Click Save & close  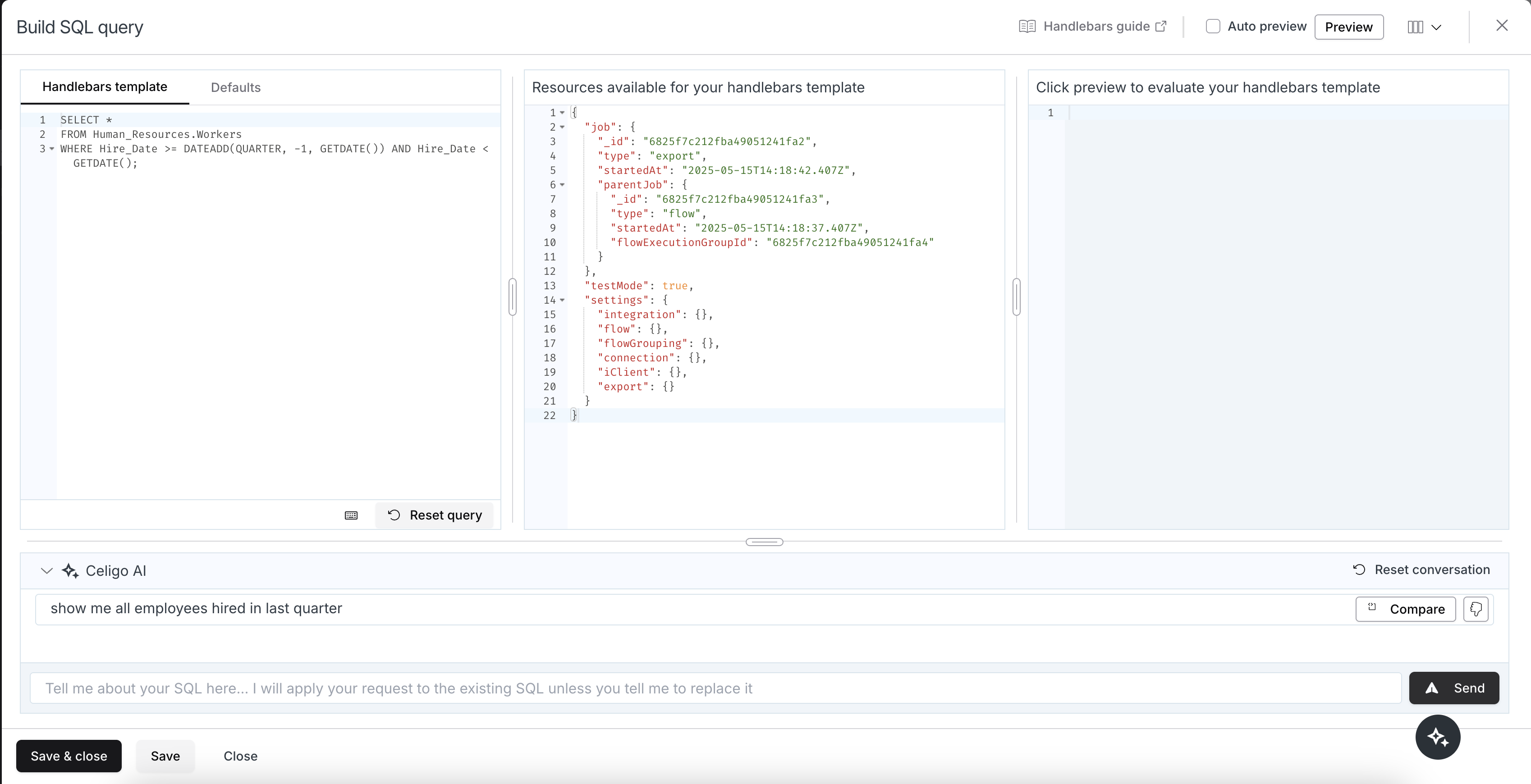(x=69, y=756)
